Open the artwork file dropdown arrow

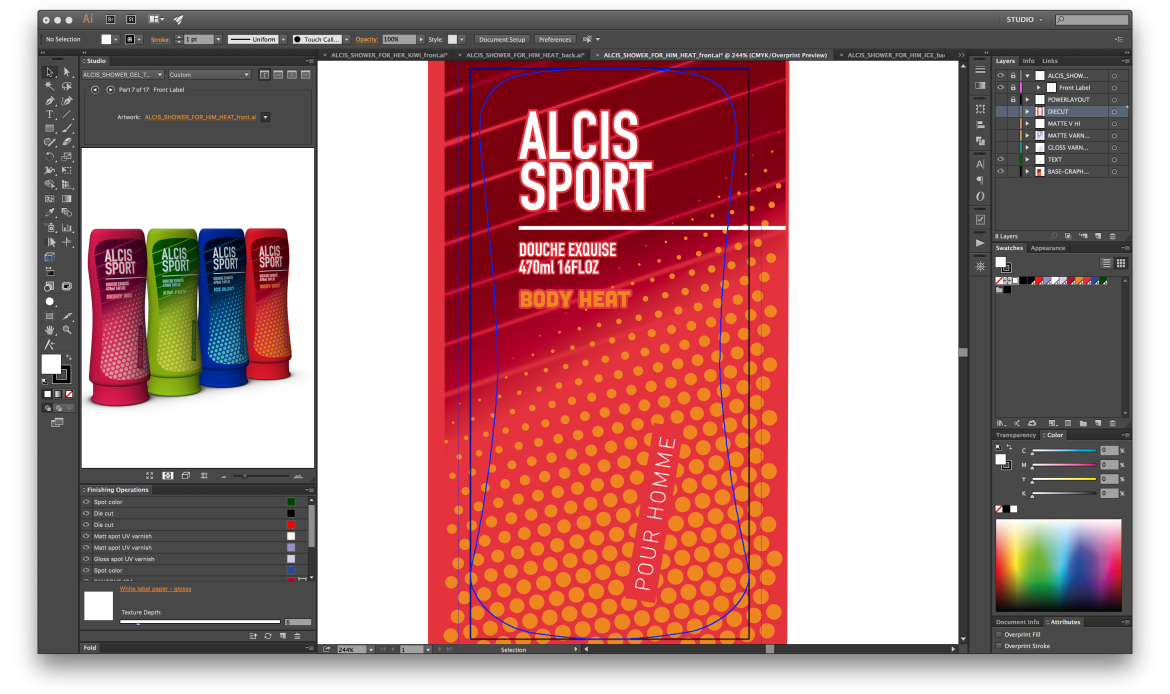pos(265,117)
